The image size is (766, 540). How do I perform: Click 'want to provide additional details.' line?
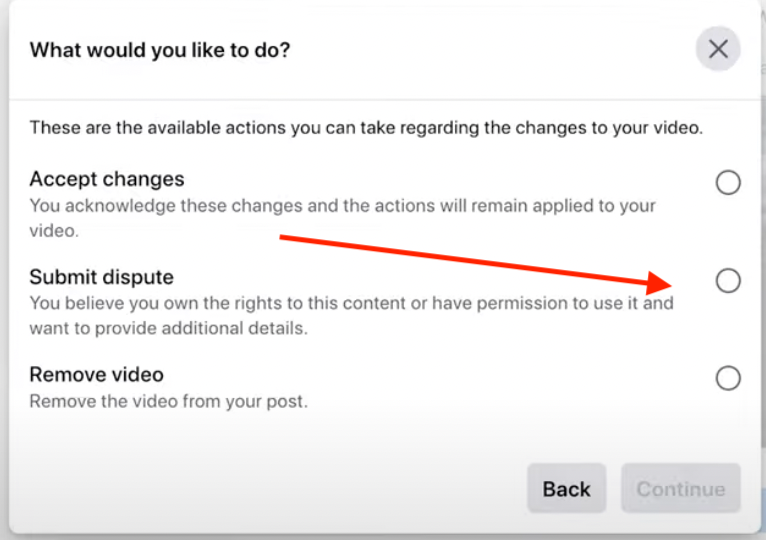tap(169, 328)
